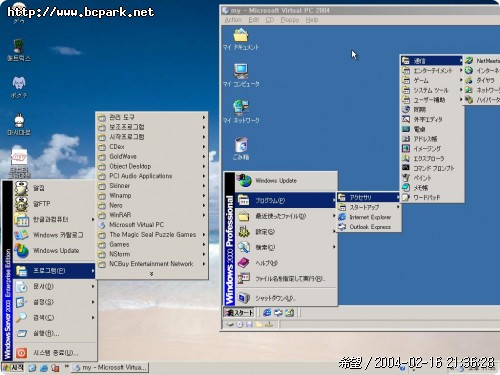
Task: Open Korean Search start menu item
Action: (55, 318)
